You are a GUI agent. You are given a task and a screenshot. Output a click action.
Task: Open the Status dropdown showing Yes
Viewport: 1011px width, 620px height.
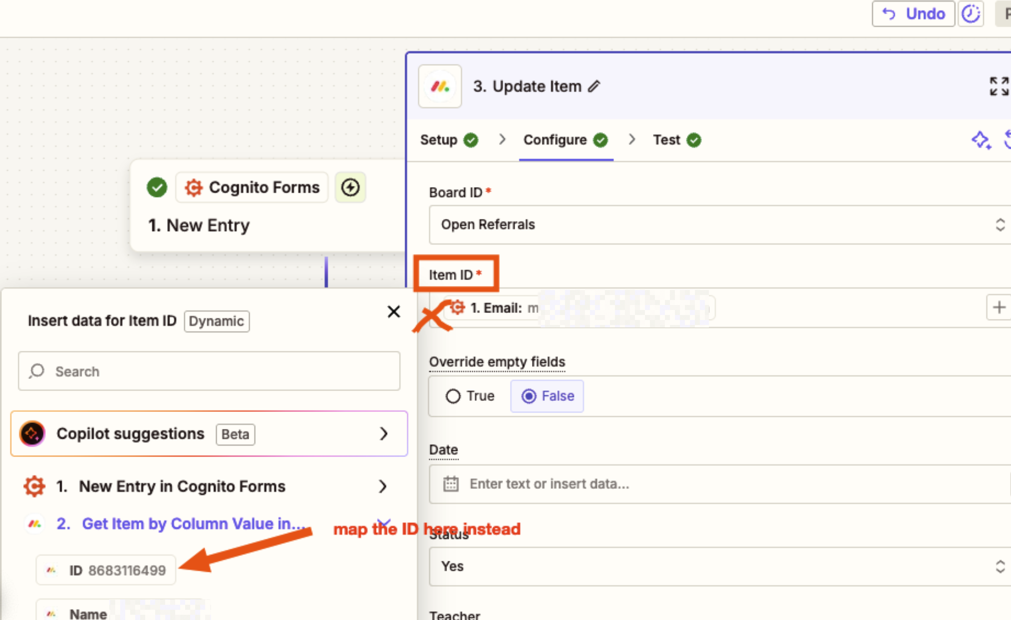tap(720, 567)
